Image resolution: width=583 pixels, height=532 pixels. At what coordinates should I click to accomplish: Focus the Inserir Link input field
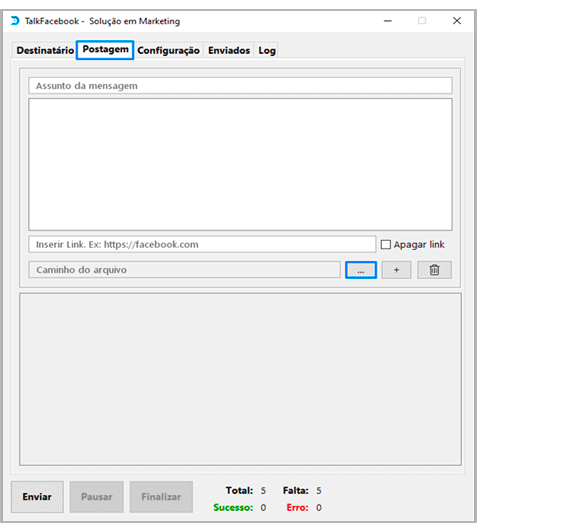click(x=202, y=245)
